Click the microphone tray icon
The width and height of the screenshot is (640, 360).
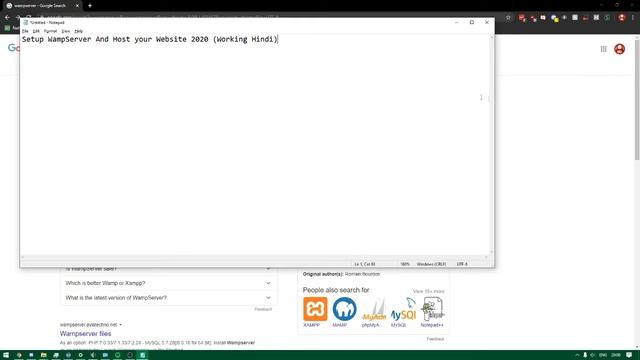click(585, 355)
